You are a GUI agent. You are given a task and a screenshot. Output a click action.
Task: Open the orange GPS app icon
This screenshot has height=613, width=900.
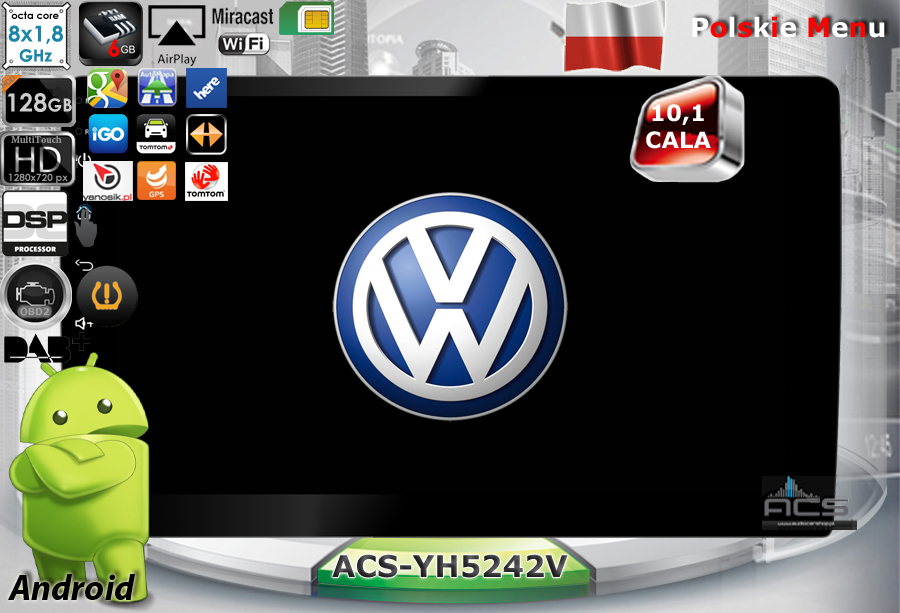click(x=157, y=181)
